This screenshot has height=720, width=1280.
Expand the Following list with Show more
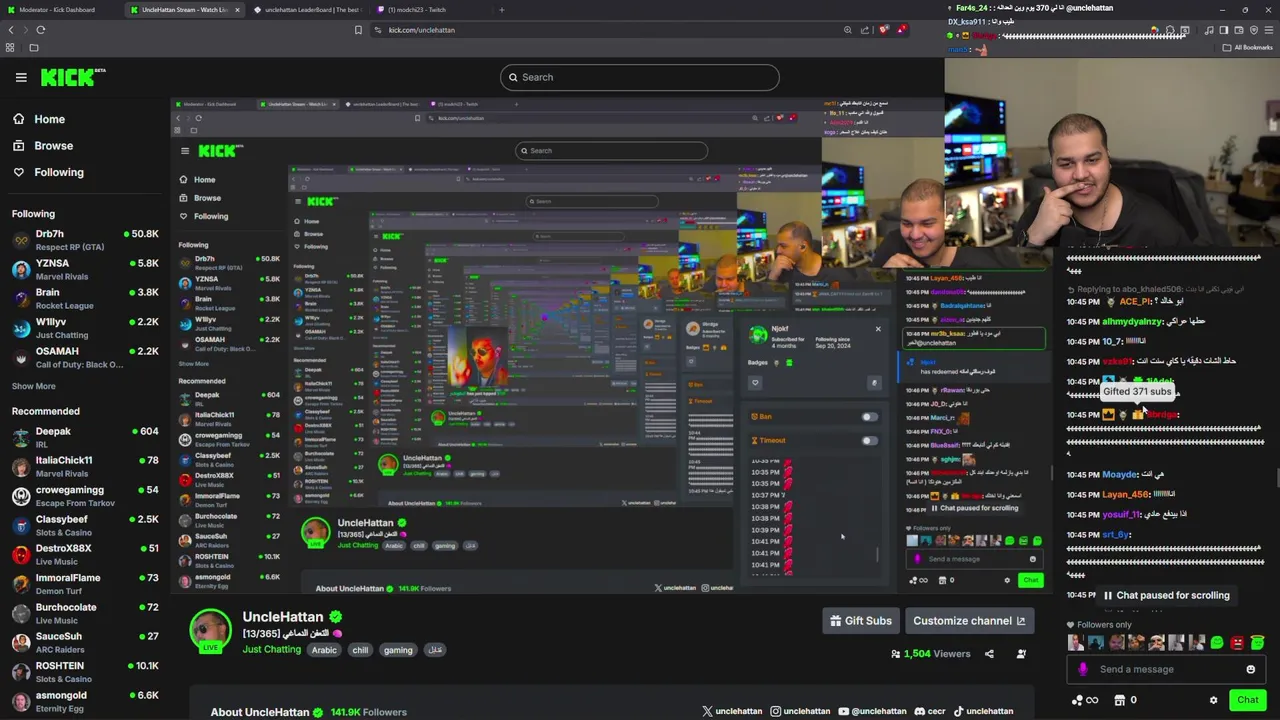pos(33,386)
